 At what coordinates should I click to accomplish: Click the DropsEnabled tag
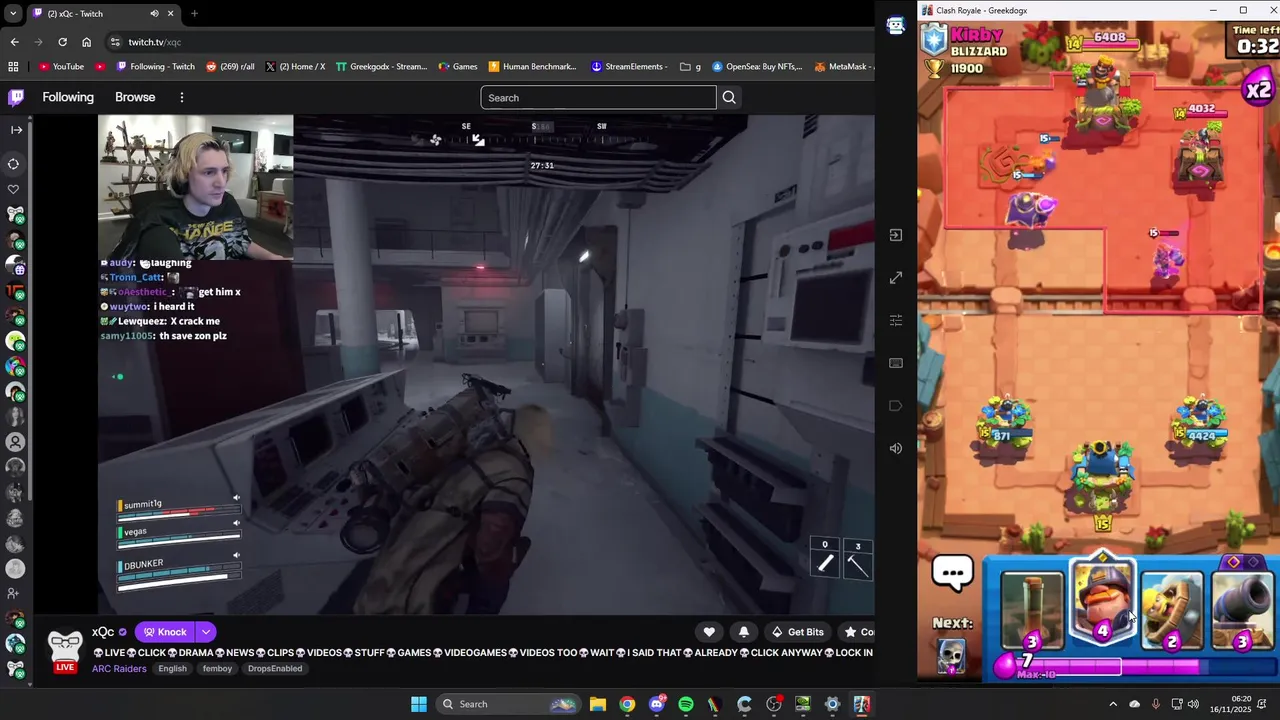[x=275, y=668]
